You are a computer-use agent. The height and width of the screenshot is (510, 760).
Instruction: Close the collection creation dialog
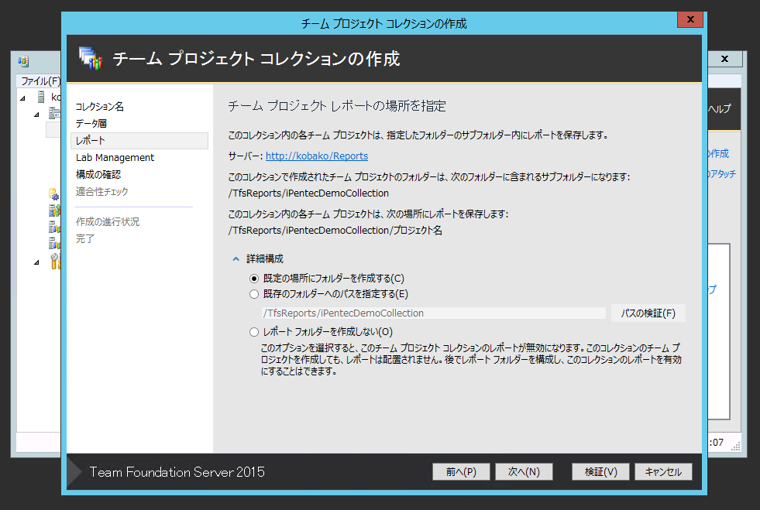coord(690,19)
